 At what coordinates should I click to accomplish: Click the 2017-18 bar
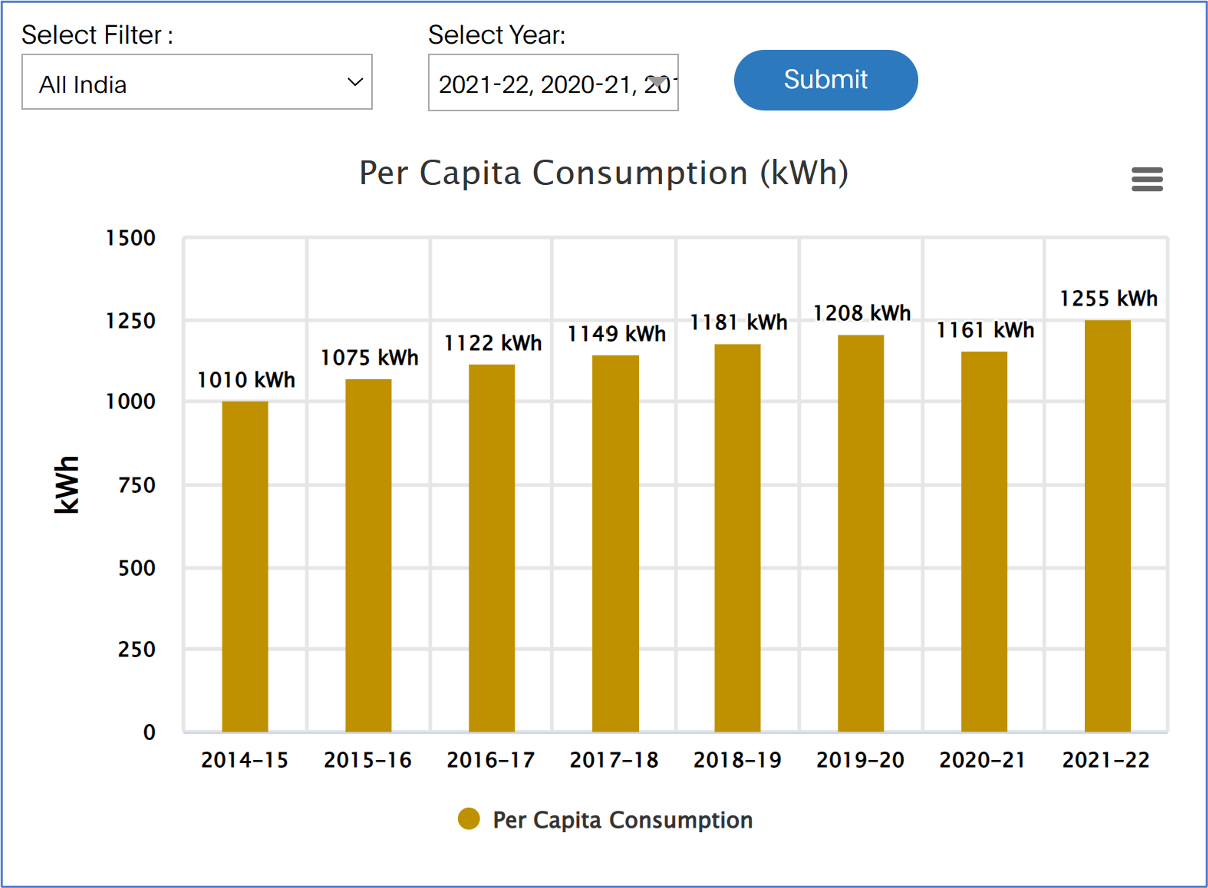click(615, 543)
